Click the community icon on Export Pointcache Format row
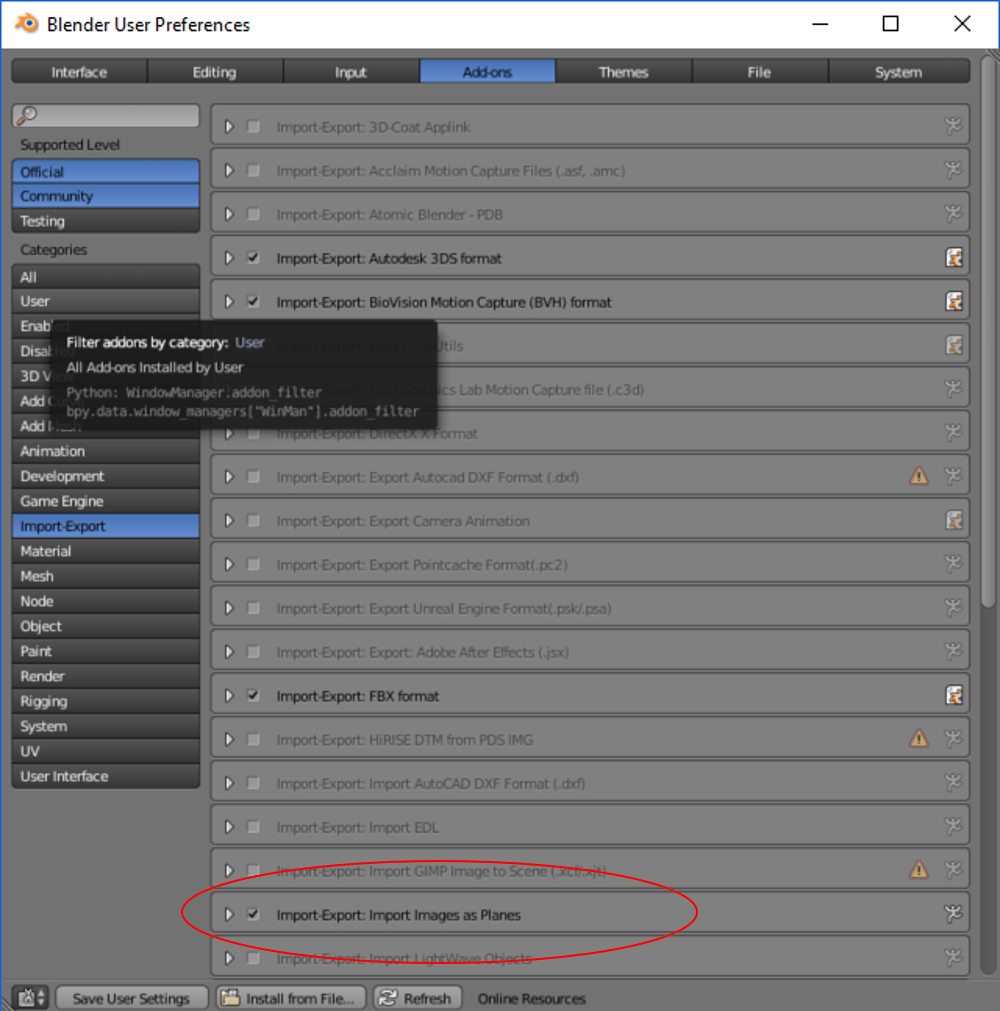This screenshot has width=1000, height=1011. [x=953, y=564]
